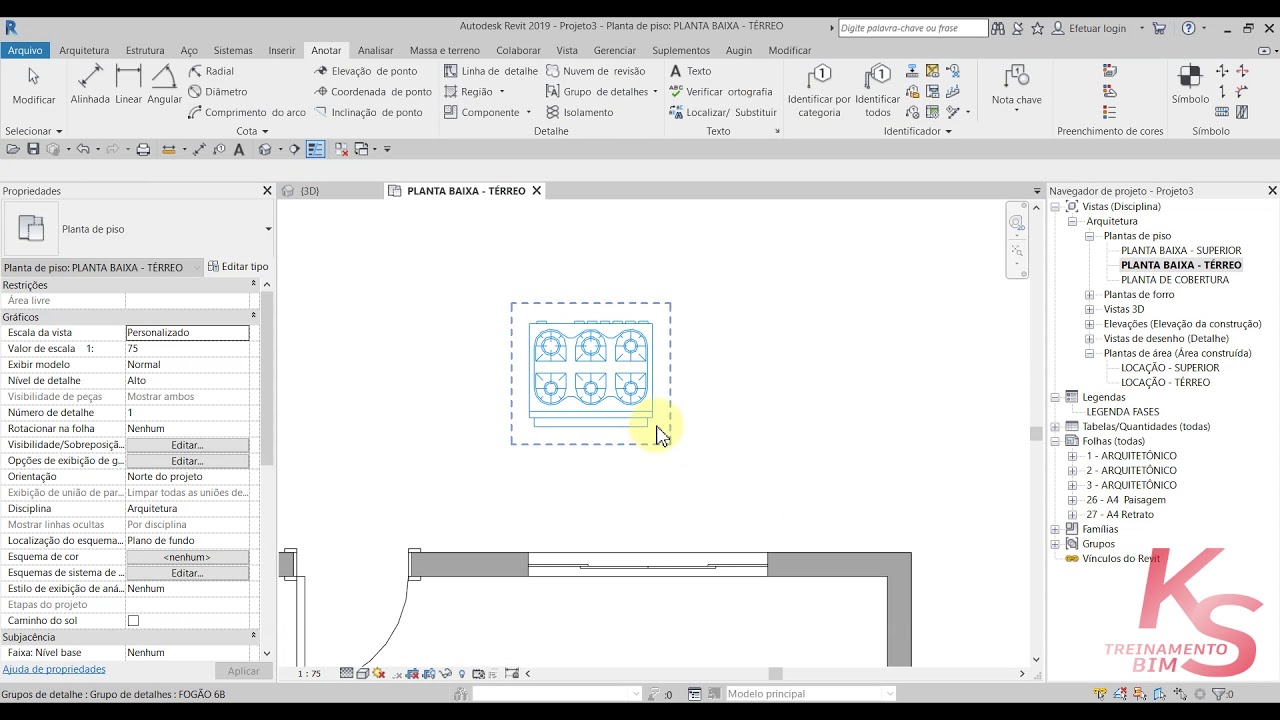Pick the Radial dimension tool
Viewport: 1280px width, 720px height.
click(x=211, y=71)
